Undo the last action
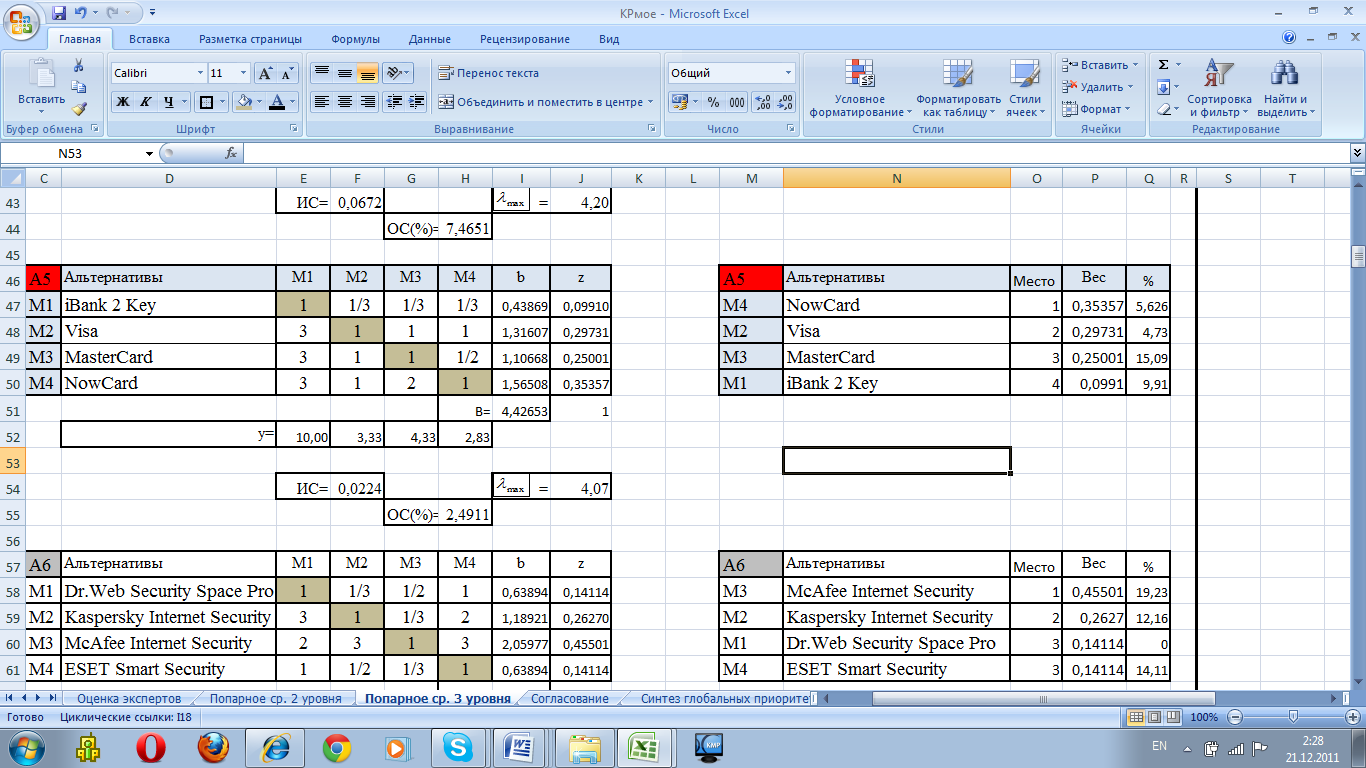The image size is (1366, 768). (x=82, y=13)
